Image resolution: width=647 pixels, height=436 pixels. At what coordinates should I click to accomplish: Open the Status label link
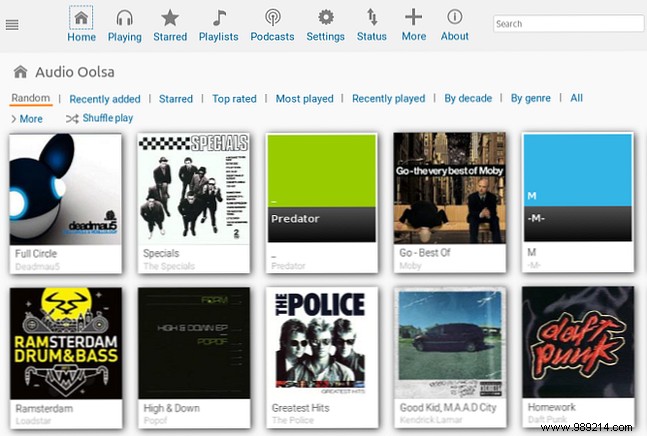[372, 37]
